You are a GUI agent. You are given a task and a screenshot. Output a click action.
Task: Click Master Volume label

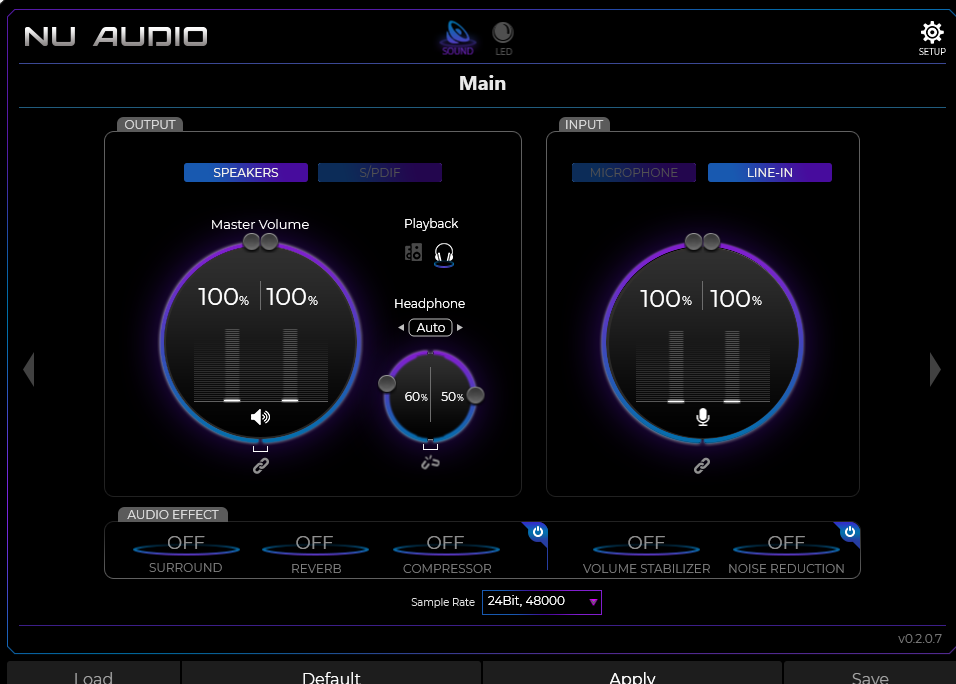(260, 224)
